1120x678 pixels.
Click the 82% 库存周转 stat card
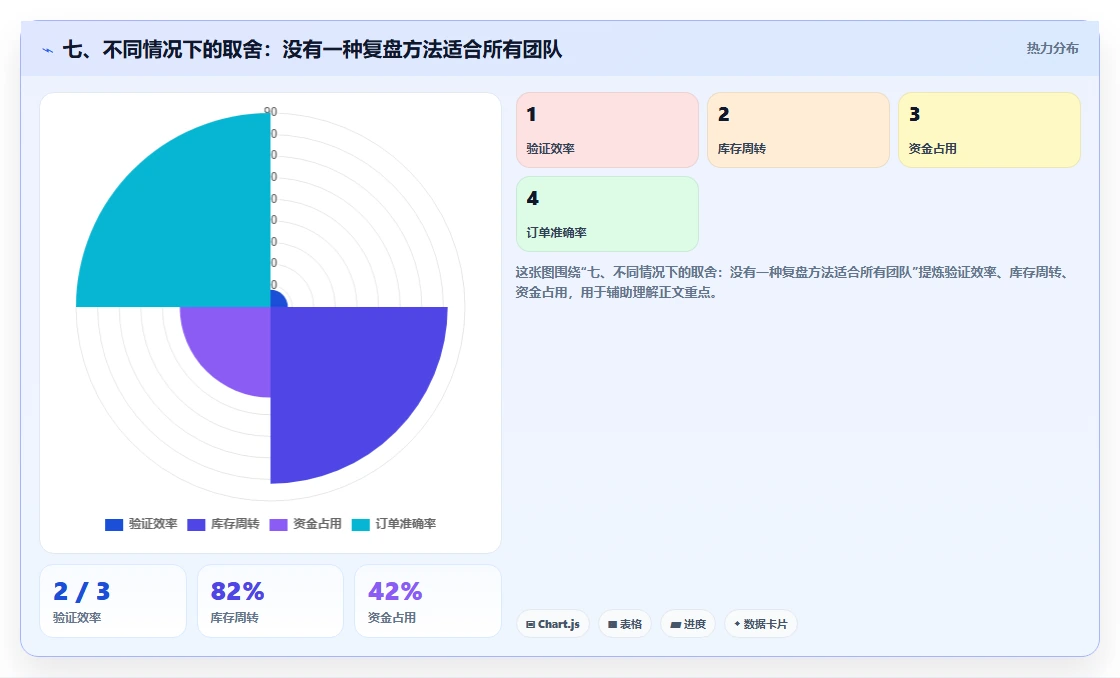270,601
